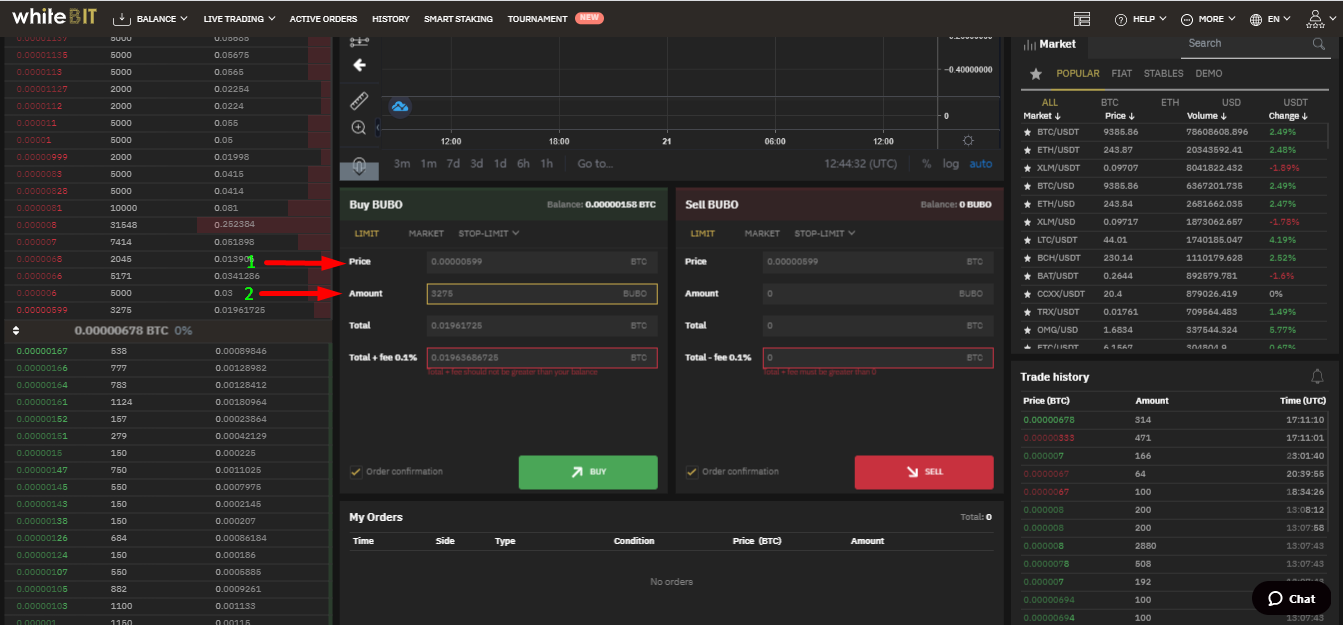1343x625 pixels.
Task: Click Go to... date on chart
Action: [x=595, y=164]
